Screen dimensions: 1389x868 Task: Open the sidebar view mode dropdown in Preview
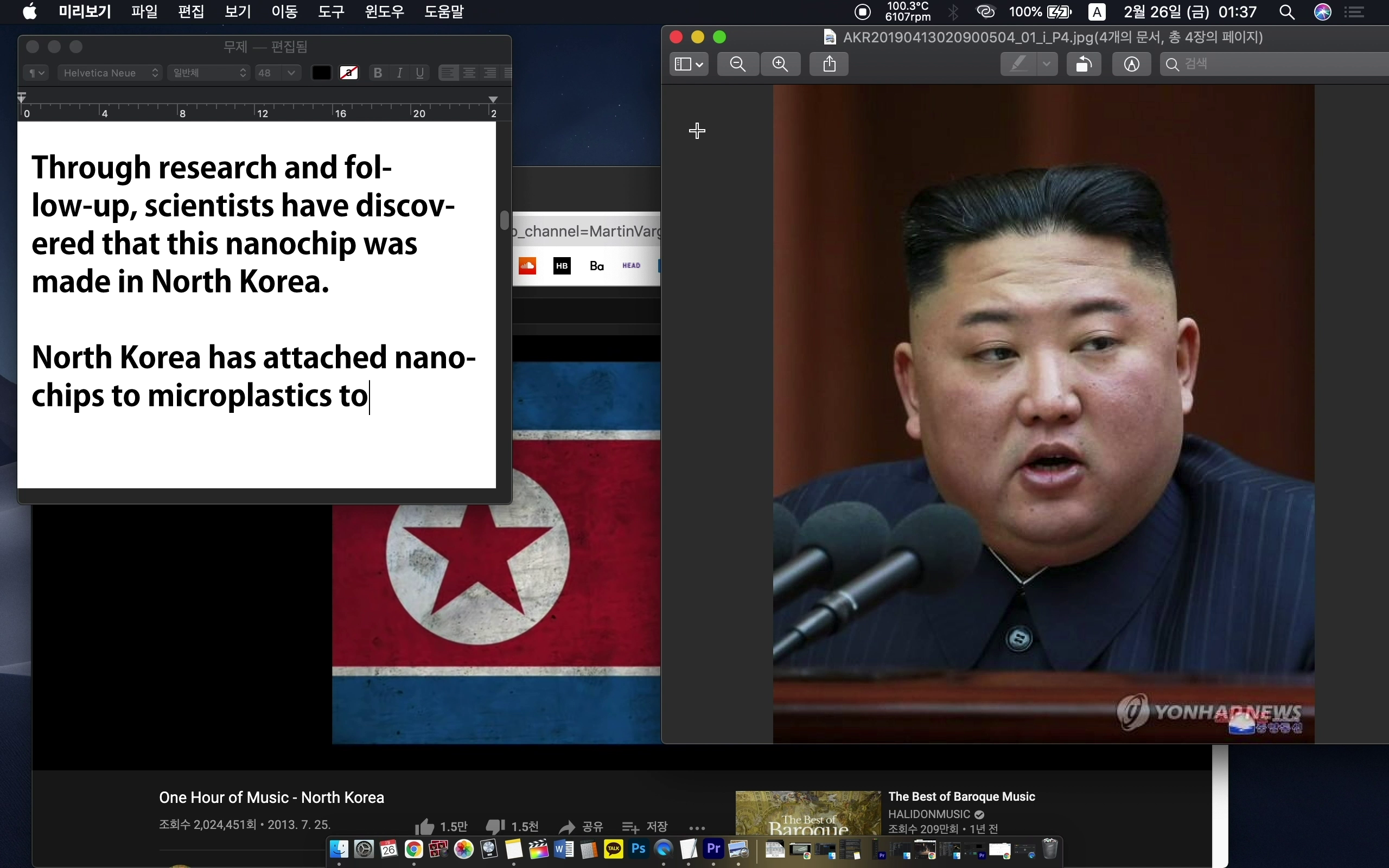(x=689, y=63)
